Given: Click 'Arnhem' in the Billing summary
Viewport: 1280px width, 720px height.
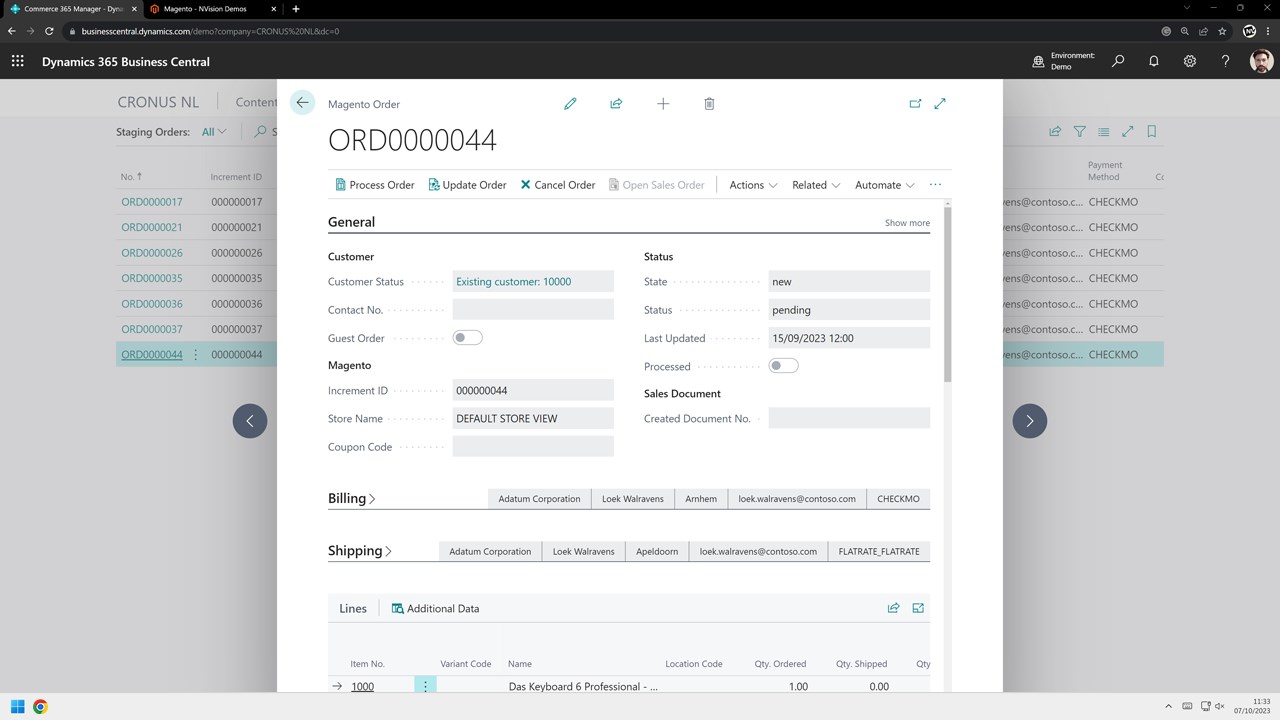Looking at the screenshot, I should click(701, 499).
